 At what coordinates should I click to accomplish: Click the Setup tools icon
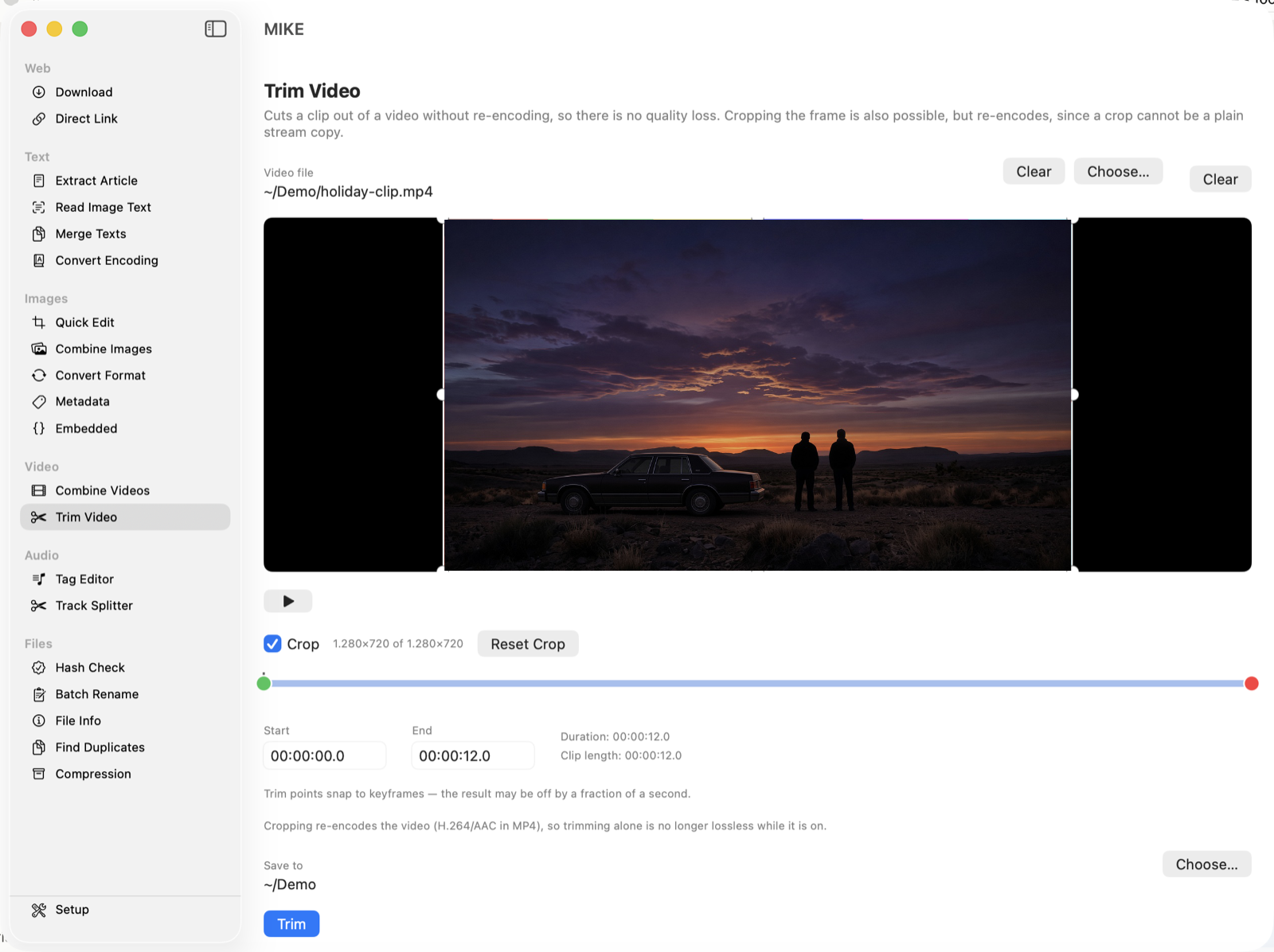point(38,910)
